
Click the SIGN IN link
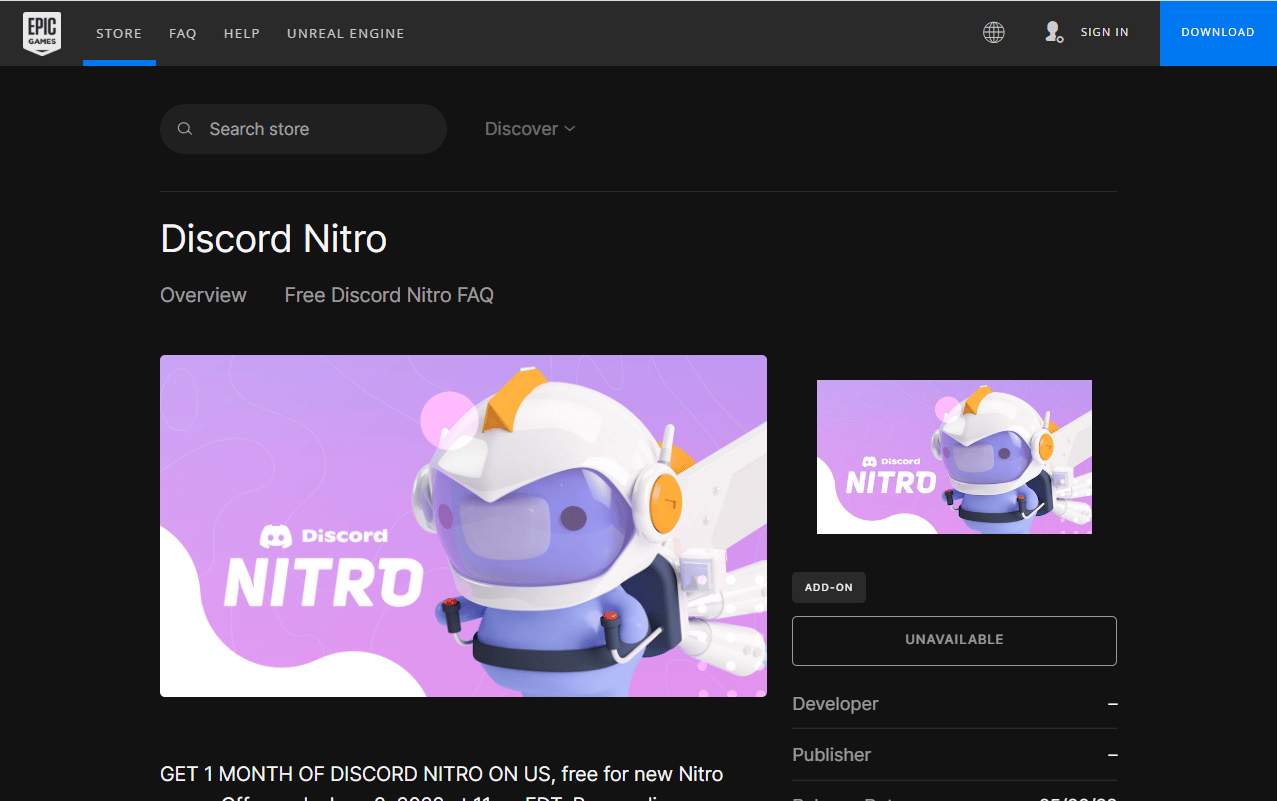coord(1105,32)
